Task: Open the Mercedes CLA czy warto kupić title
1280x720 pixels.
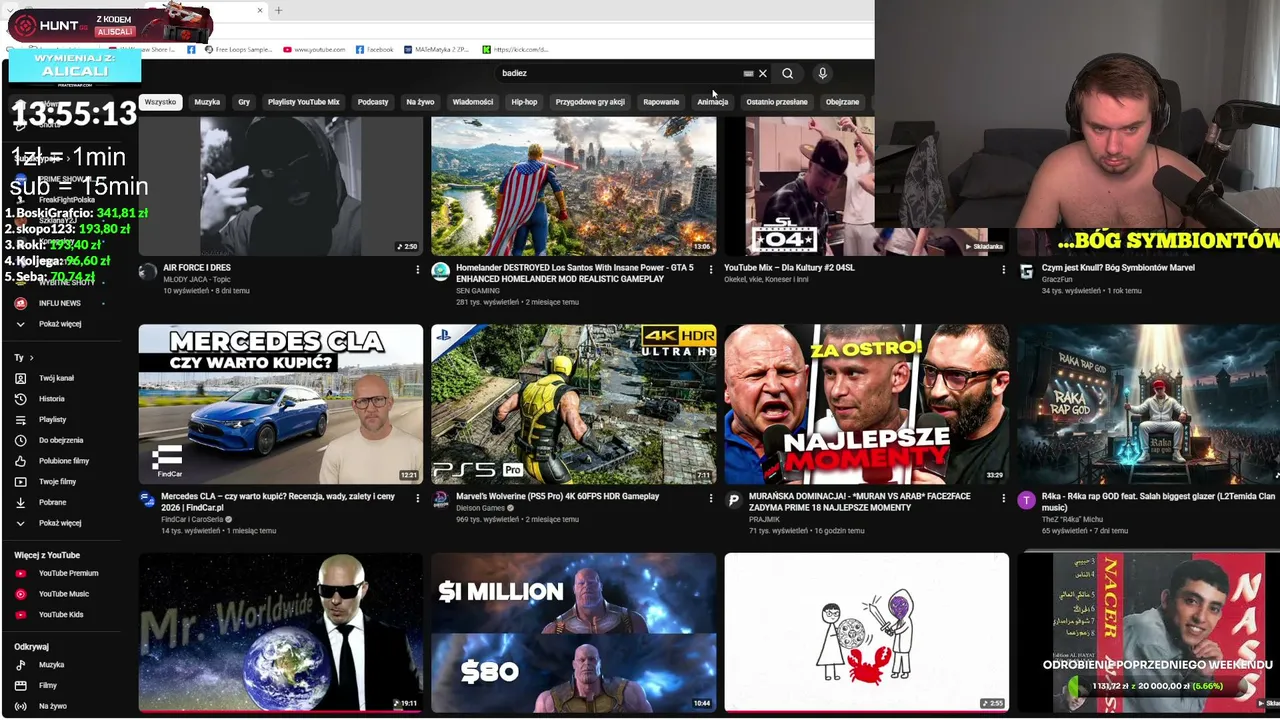Action: click(x=278, y=502)
